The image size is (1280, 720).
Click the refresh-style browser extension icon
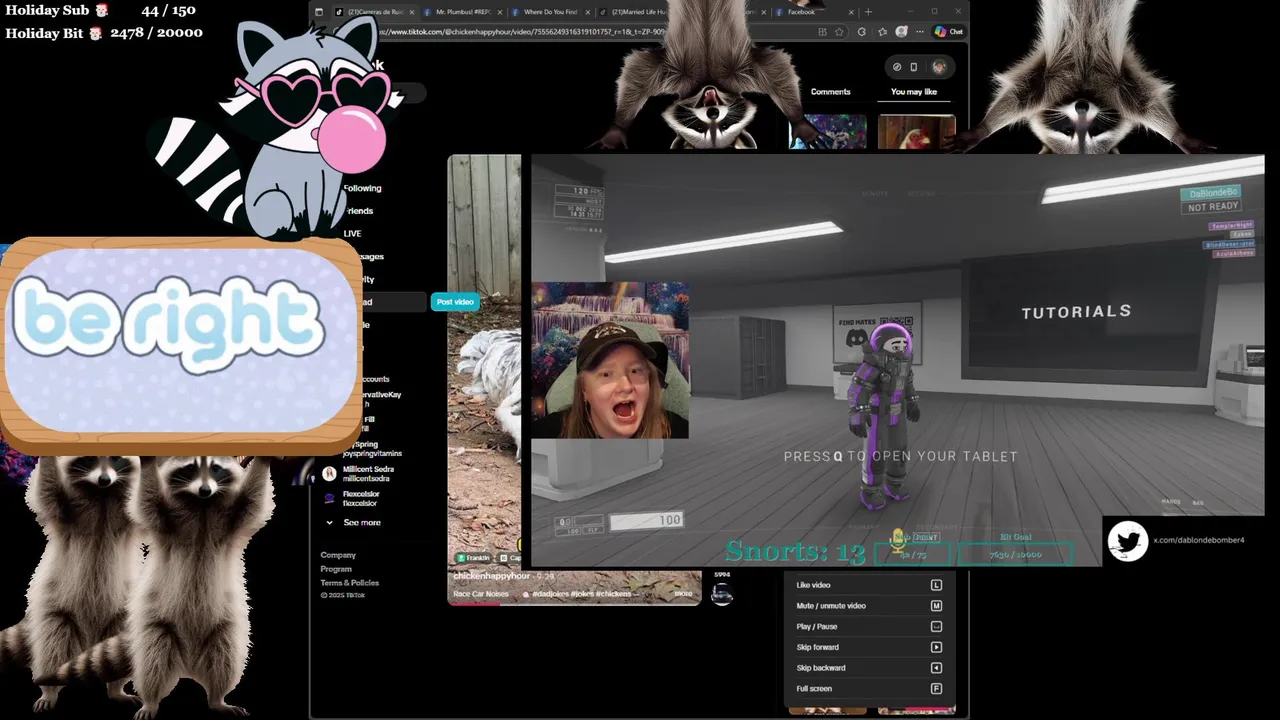click(862, 31)
